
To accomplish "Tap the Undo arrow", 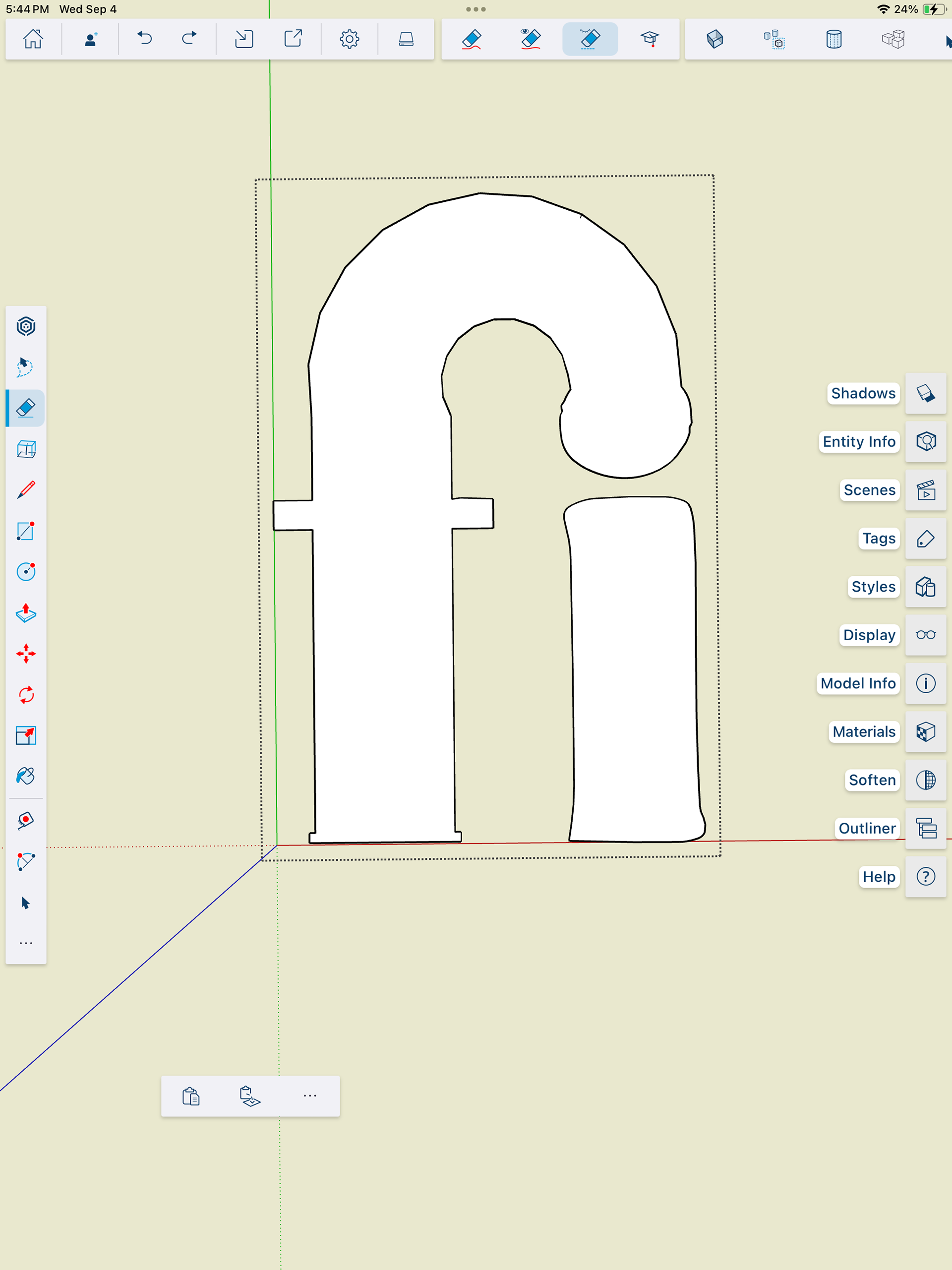I will point(144,39).
